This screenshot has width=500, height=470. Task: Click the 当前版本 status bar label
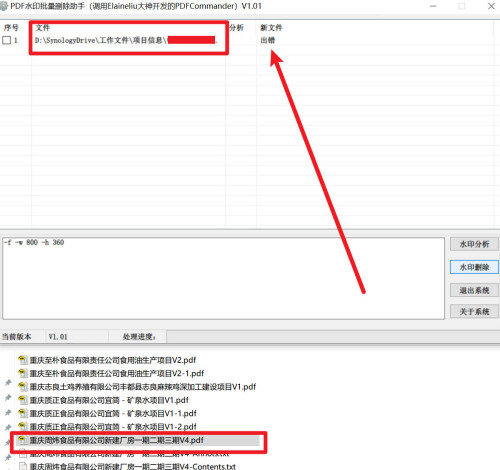(x=17, y=337)
